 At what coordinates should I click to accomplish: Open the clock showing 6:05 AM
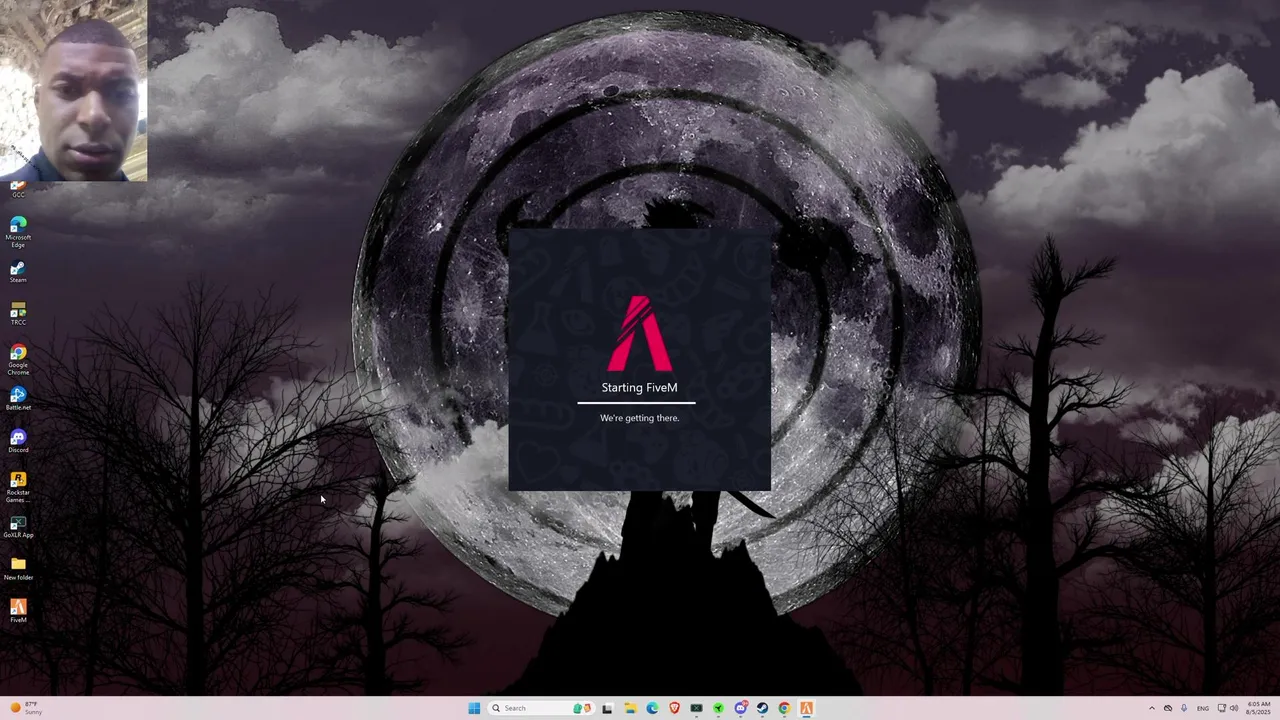(1258, 708)
